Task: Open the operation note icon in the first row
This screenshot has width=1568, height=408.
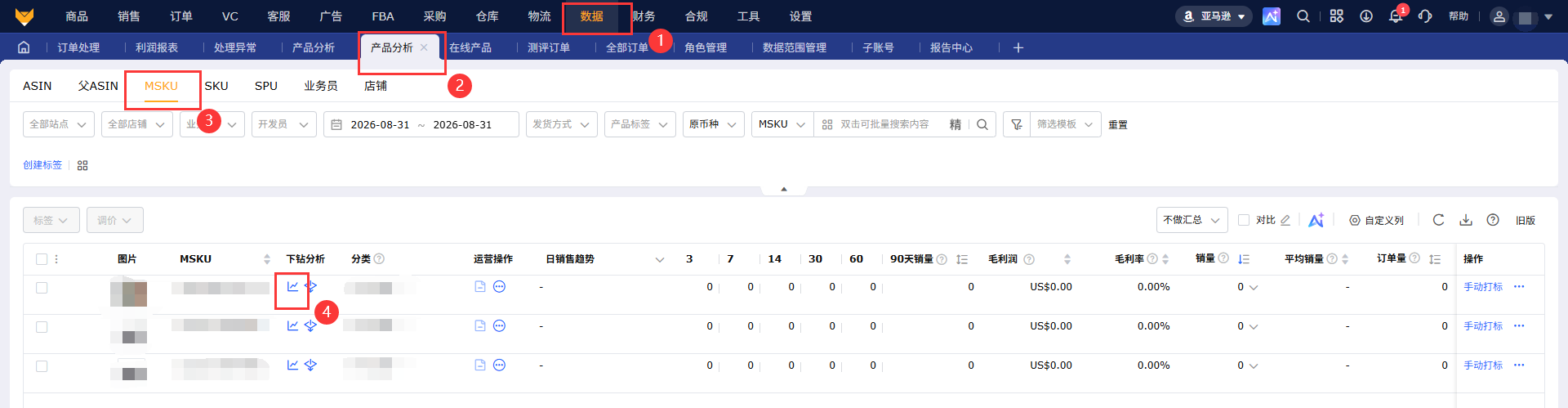Action: tap(480, 287)
